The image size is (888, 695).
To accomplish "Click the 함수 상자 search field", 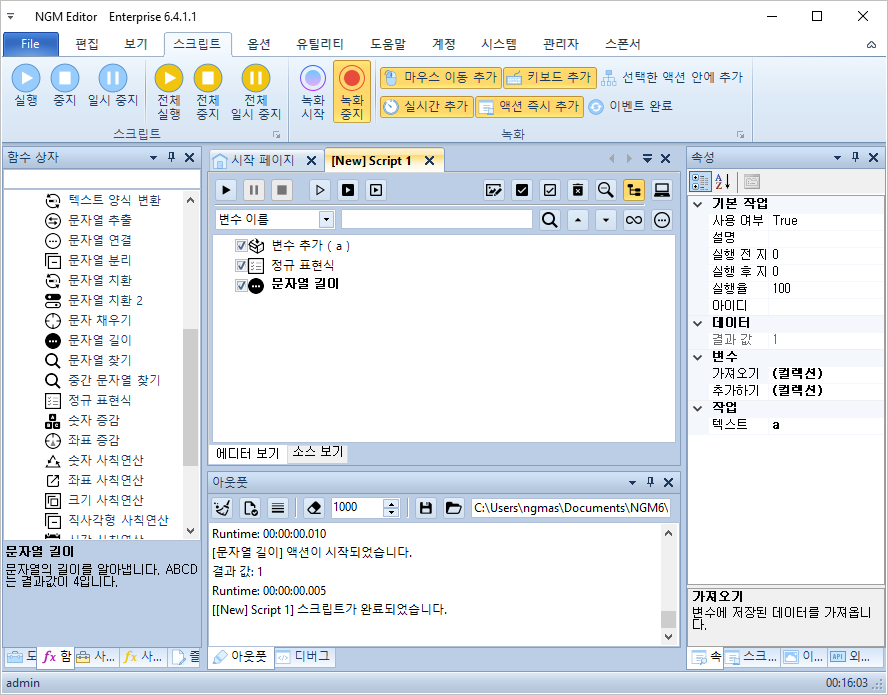I will pyautogui.click(x=101, y=180).
